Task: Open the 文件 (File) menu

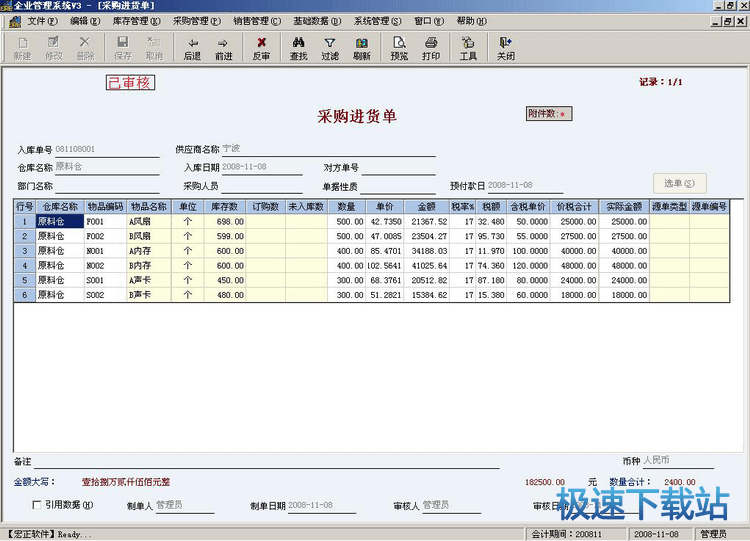Action: [x=42, y=21]
